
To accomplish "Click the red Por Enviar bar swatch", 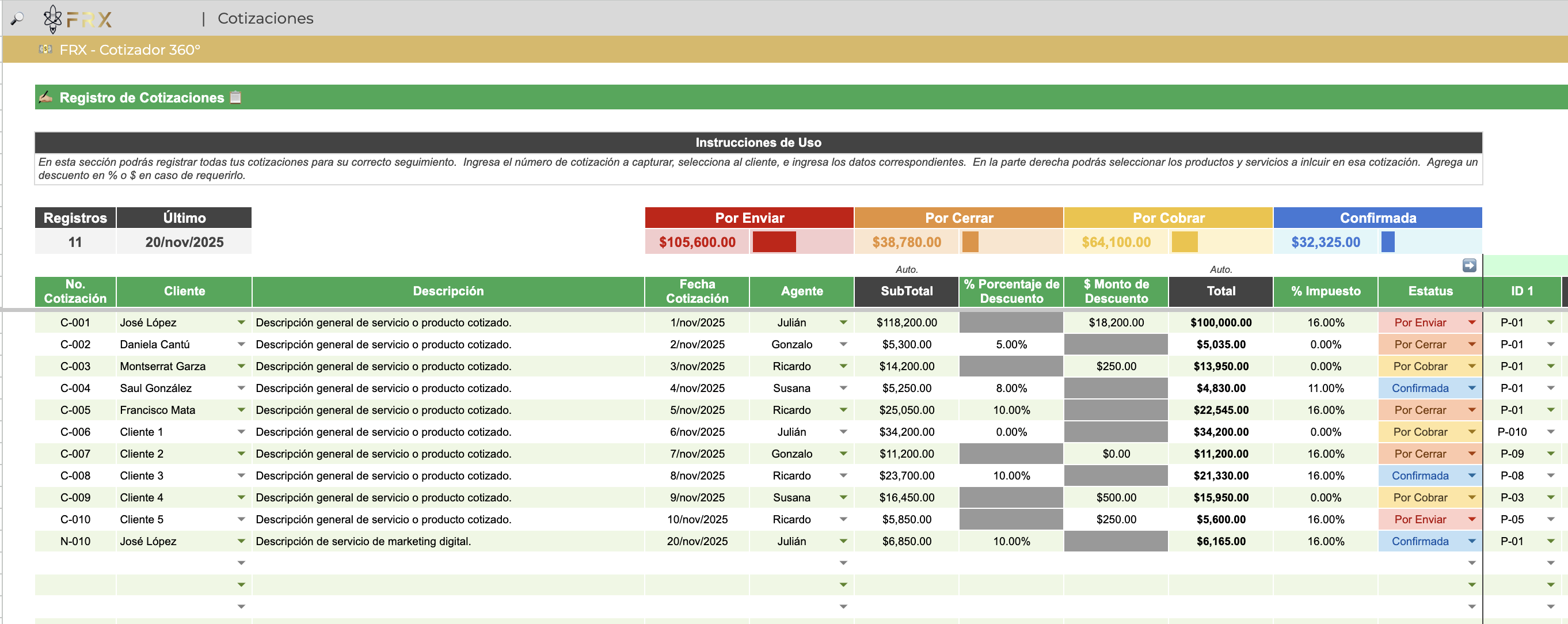I will [x=774, y=242].
